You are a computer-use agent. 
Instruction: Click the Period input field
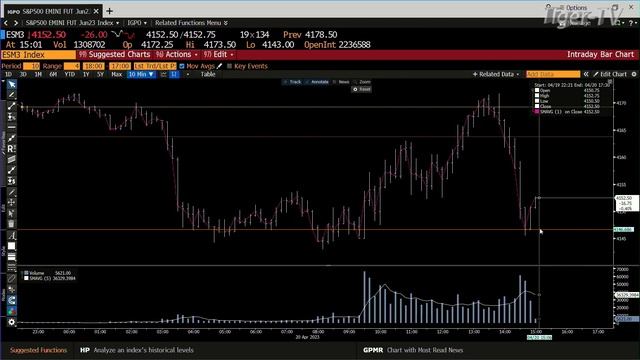point(31,66)
